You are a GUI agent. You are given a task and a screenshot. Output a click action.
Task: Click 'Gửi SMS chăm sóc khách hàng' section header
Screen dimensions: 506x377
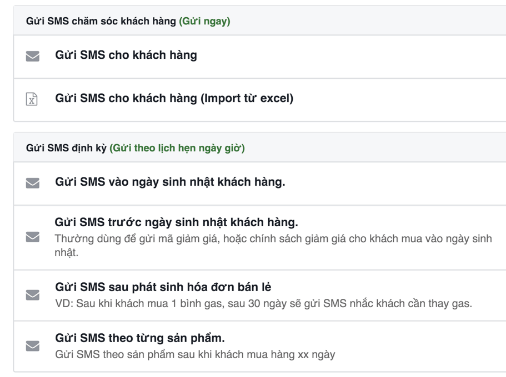pos(101,21)
